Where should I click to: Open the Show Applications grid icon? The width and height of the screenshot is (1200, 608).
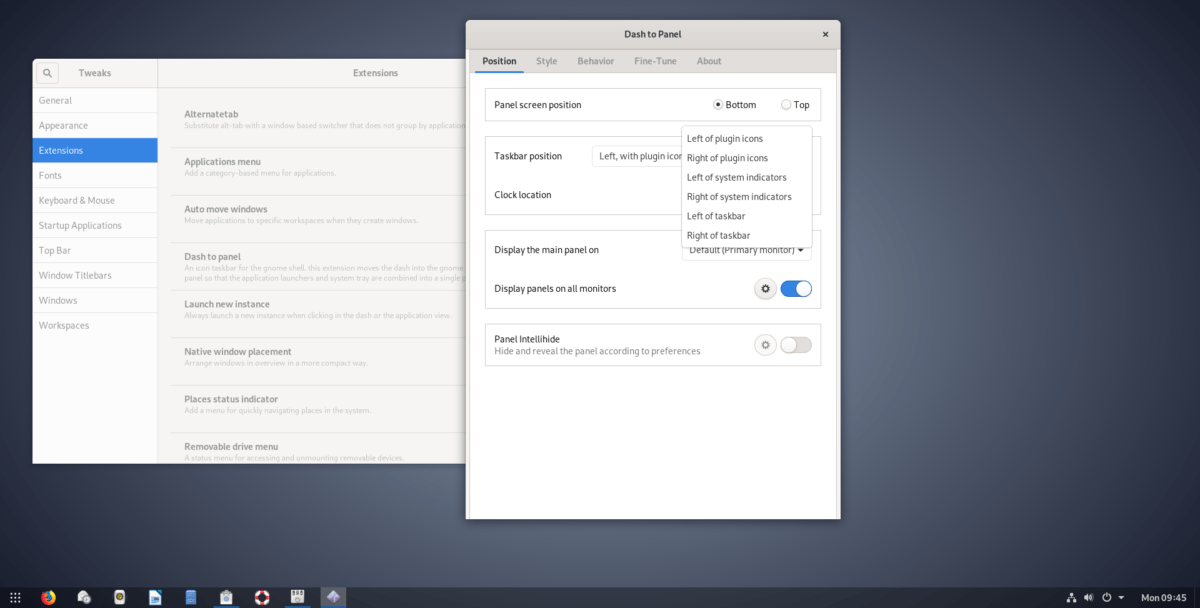coord(14,596)
